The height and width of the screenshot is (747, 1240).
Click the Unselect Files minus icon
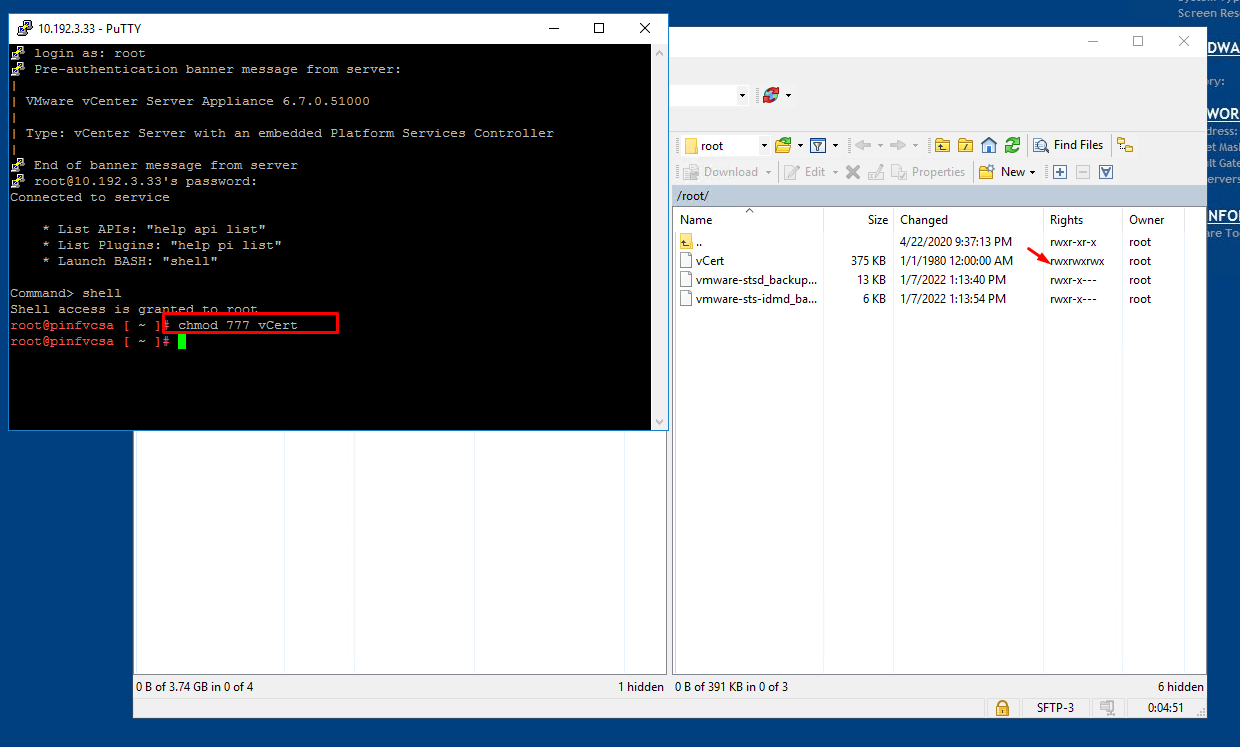(1083, 172)
